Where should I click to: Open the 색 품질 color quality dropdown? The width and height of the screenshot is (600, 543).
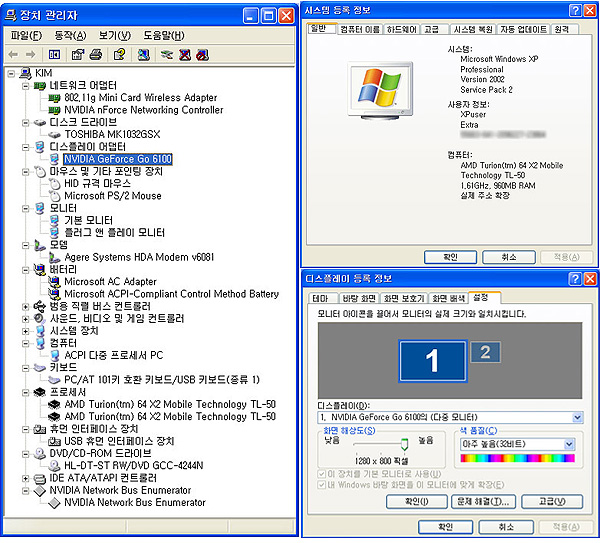click(x=569, y=444)
